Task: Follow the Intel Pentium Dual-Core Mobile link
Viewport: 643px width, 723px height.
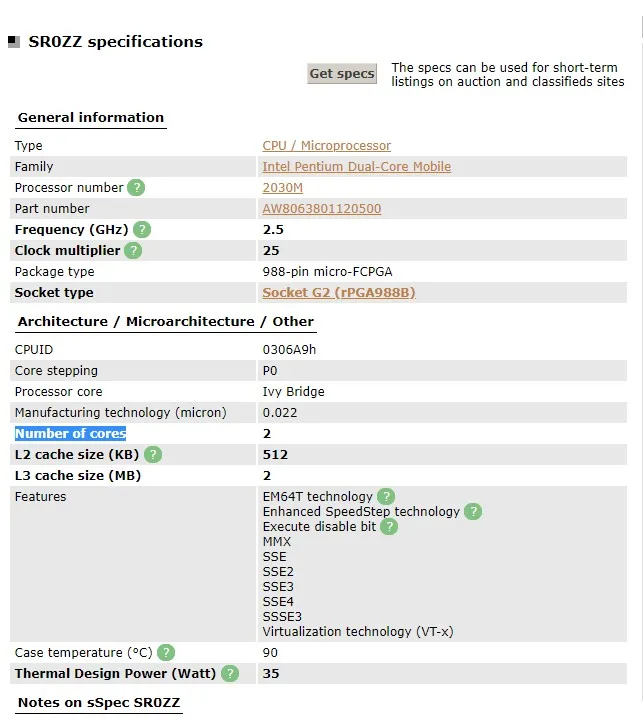Action: tap(357, 166)
